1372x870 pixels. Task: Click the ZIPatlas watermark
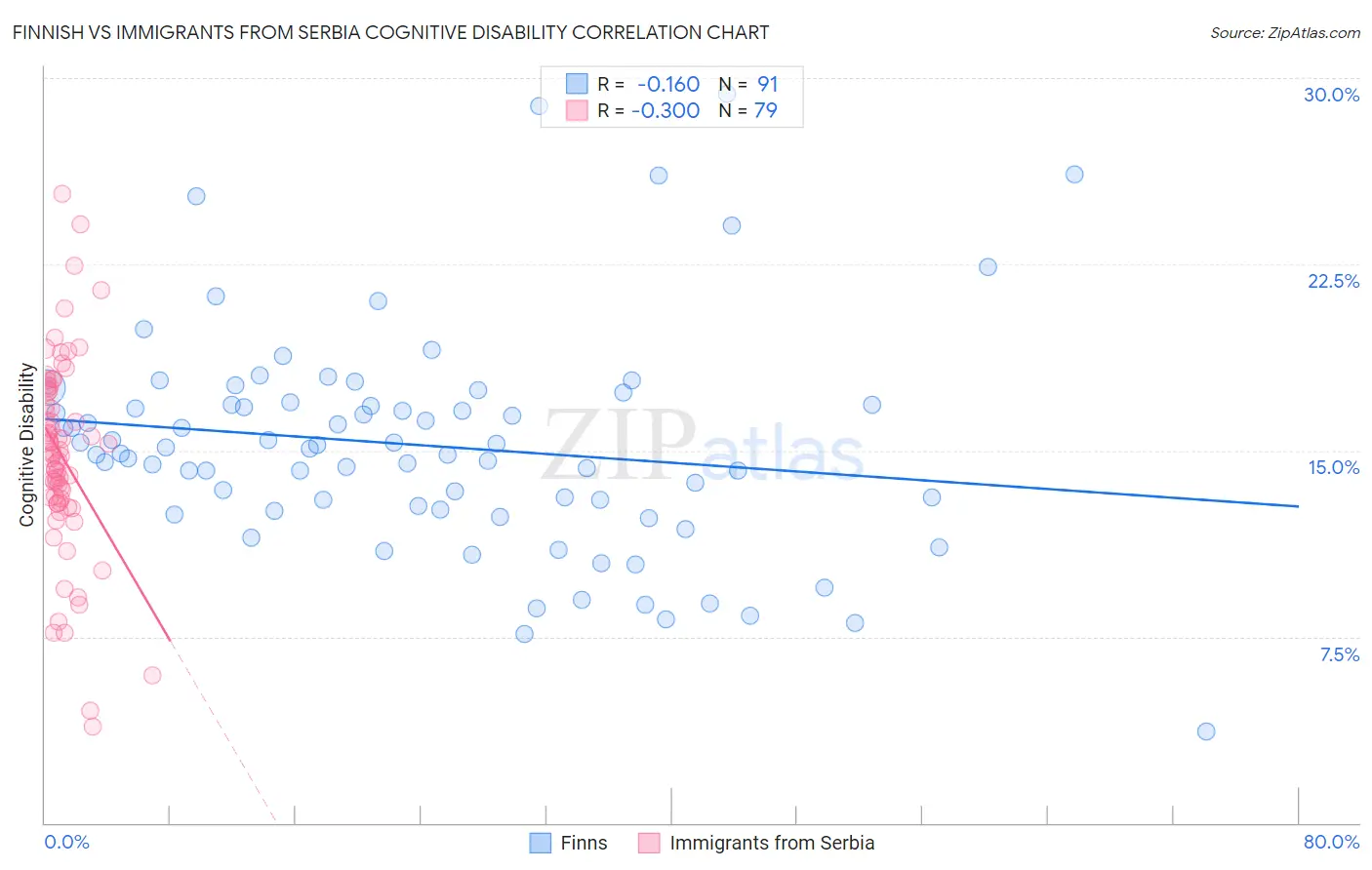(x=703, y=446)
